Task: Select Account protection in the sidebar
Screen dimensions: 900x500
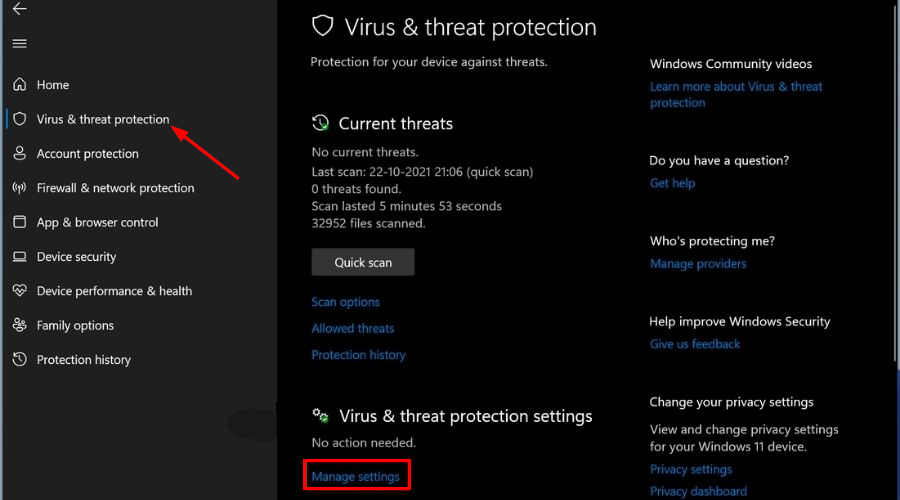Action: (88, 154)
